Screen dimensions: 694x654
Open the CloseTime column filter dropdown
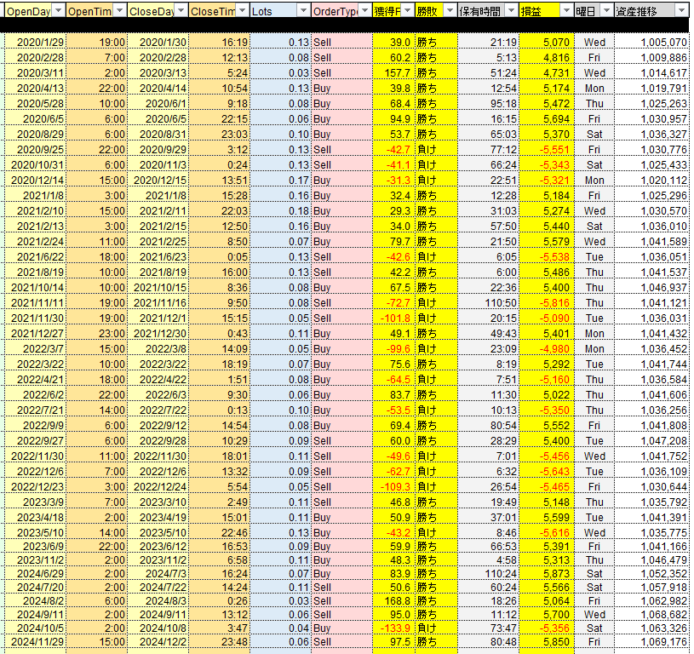(x=243, y=9)
